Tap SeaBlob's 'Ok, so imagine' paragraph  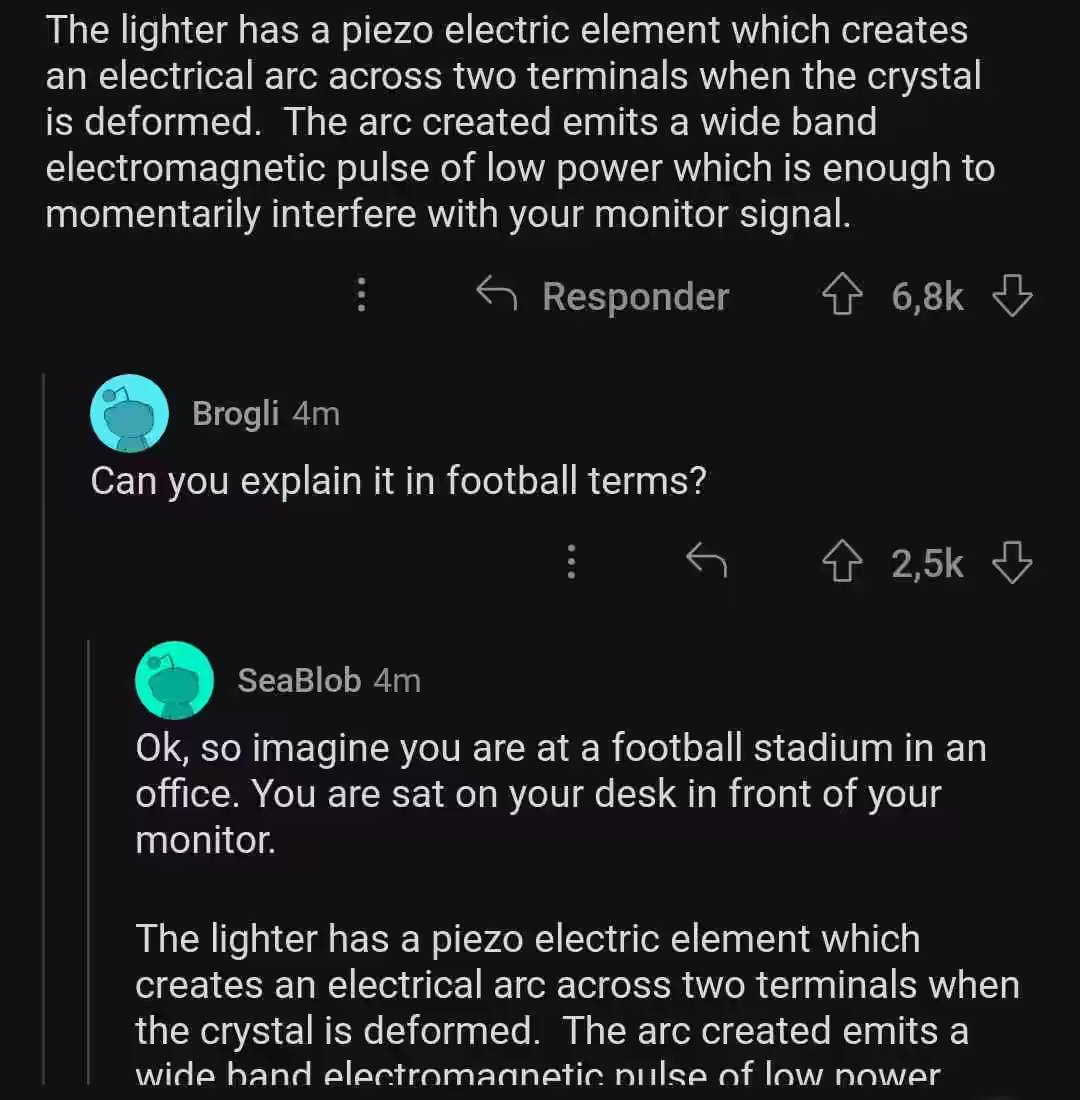561,793
